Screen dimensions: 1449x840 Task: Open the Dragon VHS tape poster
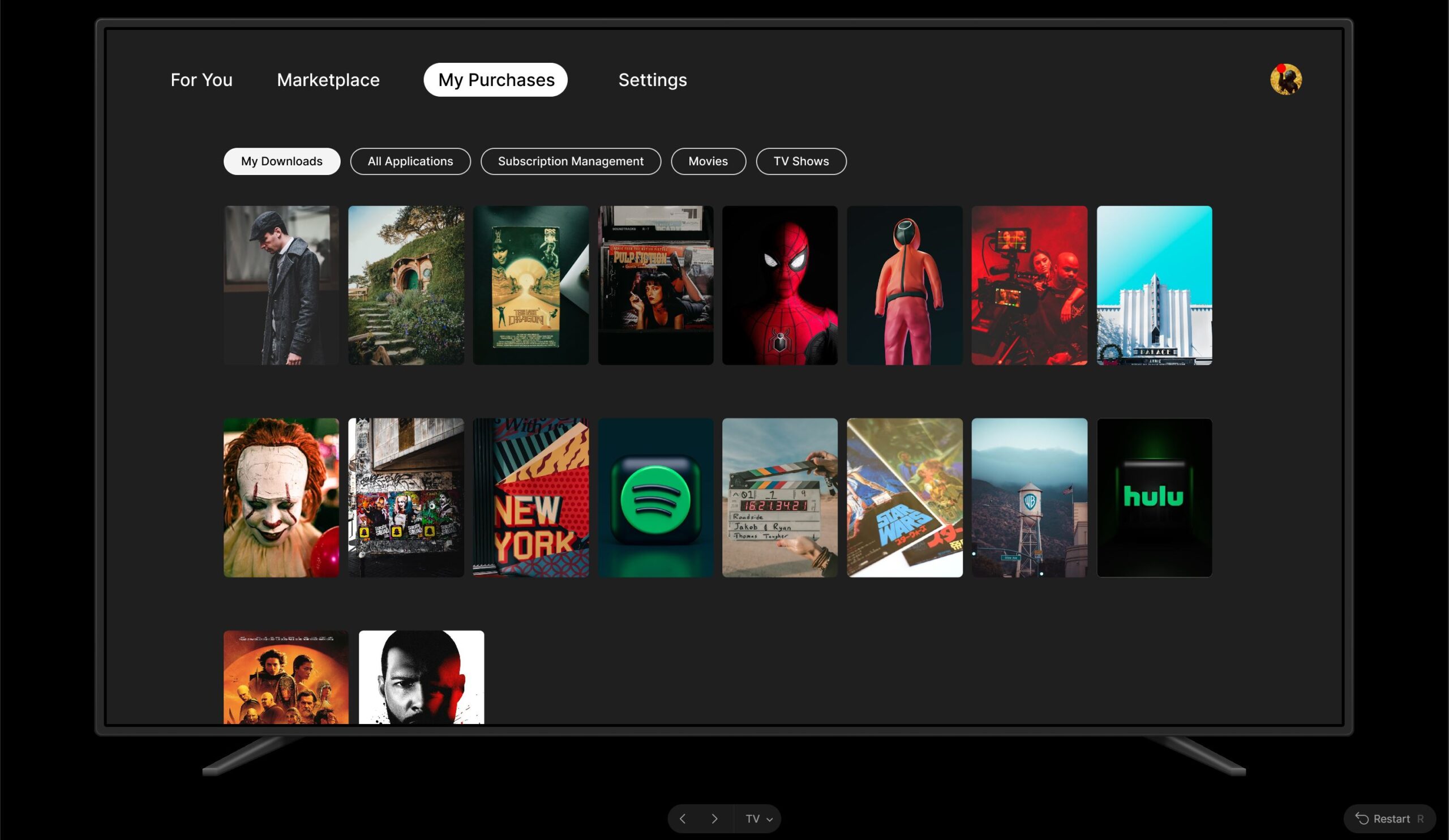pyautogui.click(x=531, y=285)
